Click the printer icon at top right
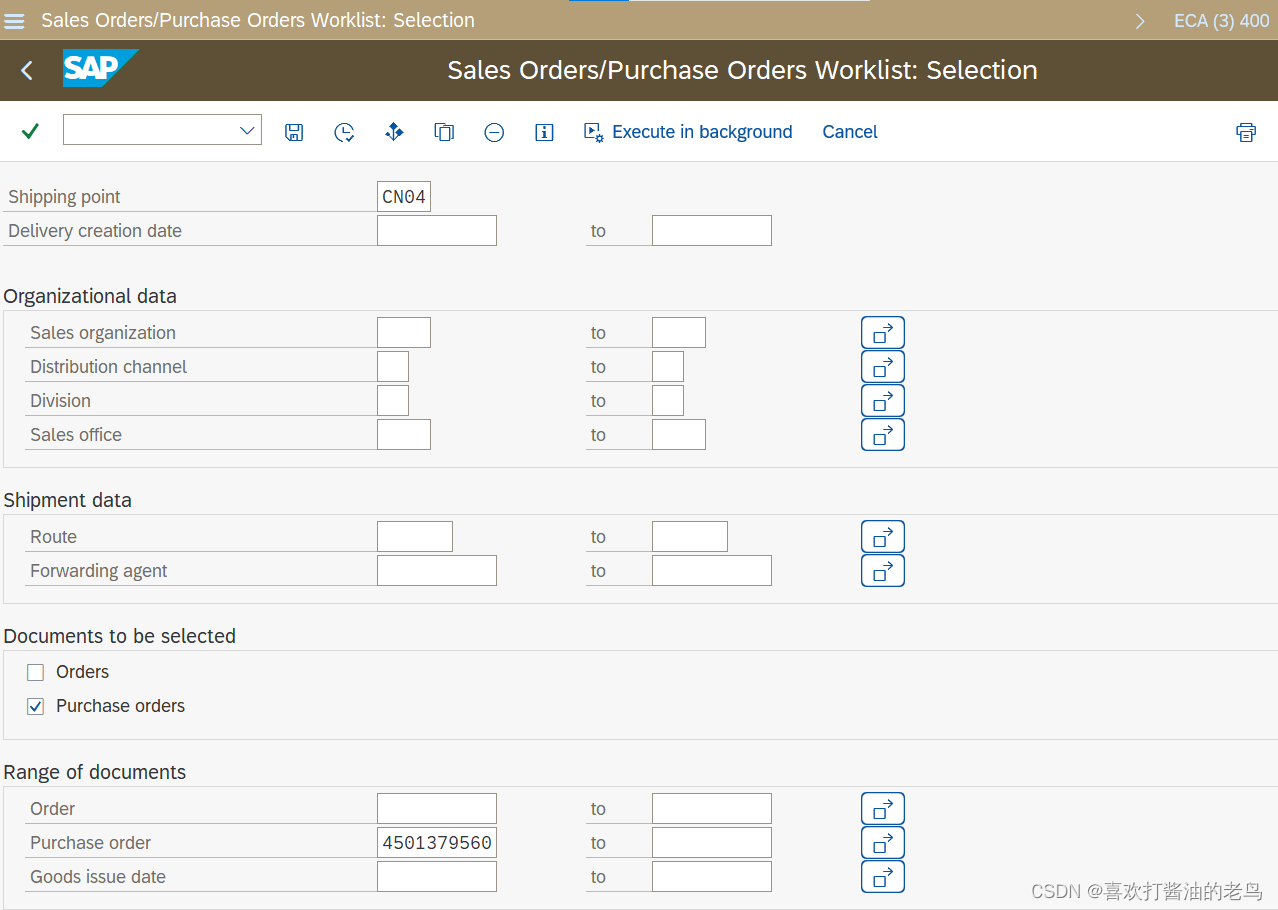This screenshot has height=910, width=1278. (x=1245, y=132)
